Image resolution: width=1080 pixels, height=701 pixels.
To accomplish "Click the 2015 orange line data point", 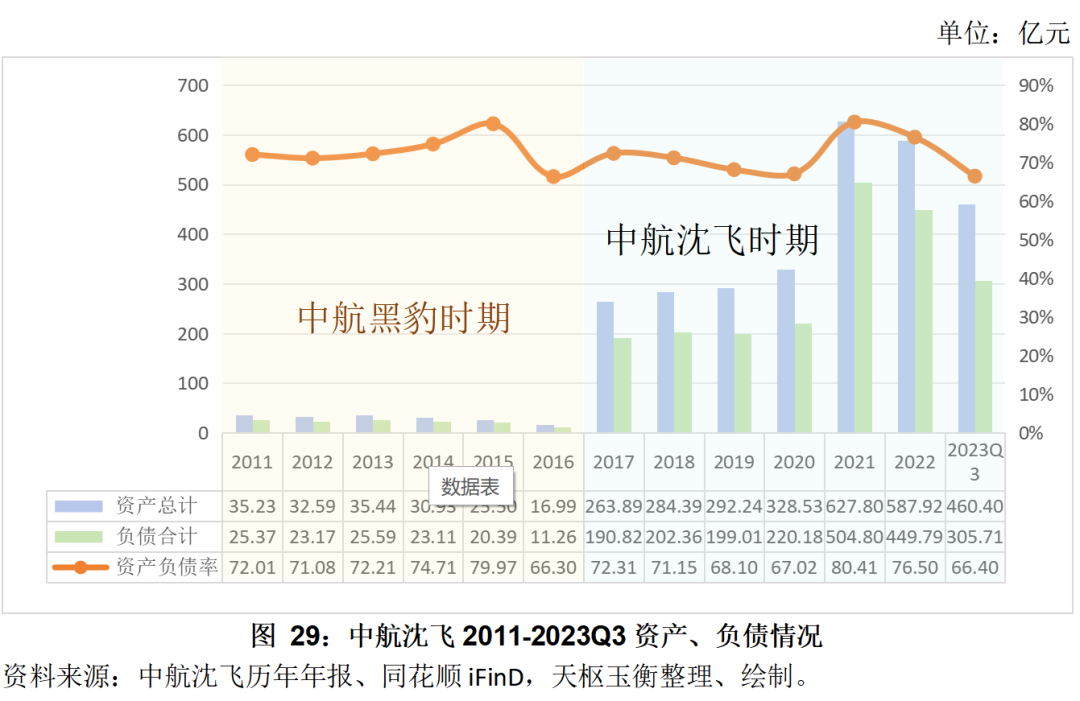I will coord(493,124).
